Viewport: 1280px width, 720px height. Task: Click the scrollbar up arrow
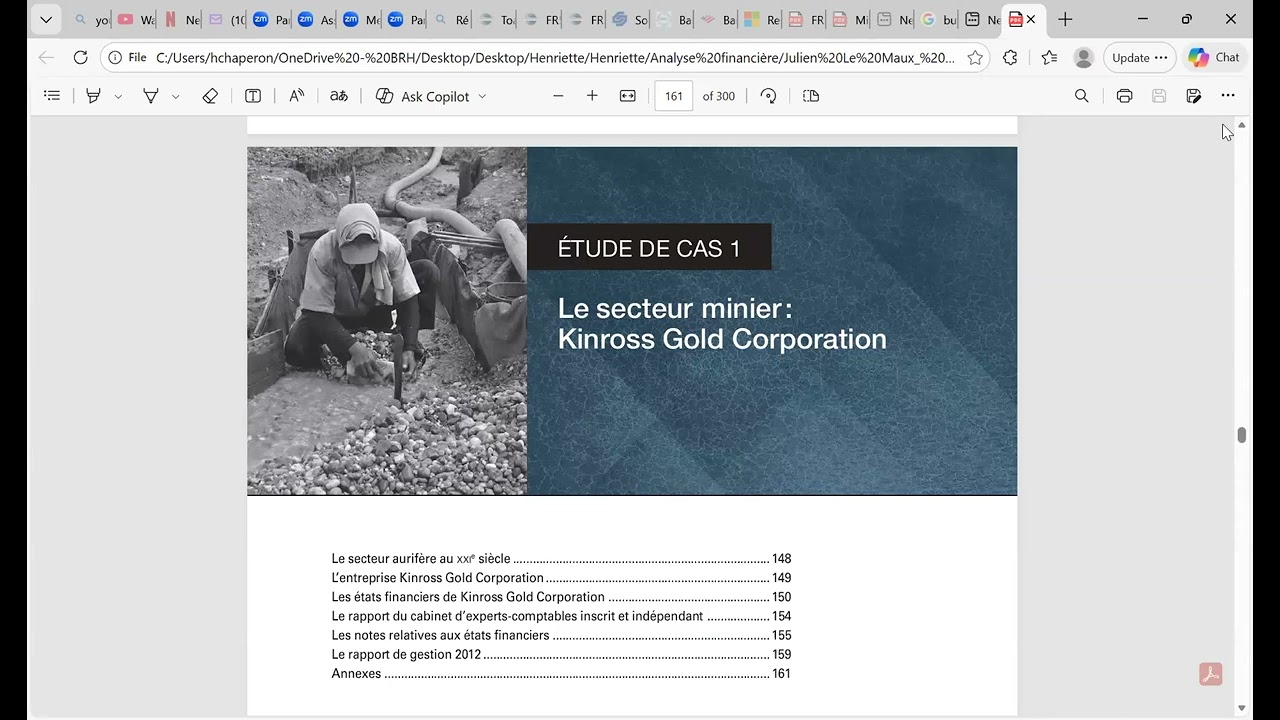tap(1242, 126)
